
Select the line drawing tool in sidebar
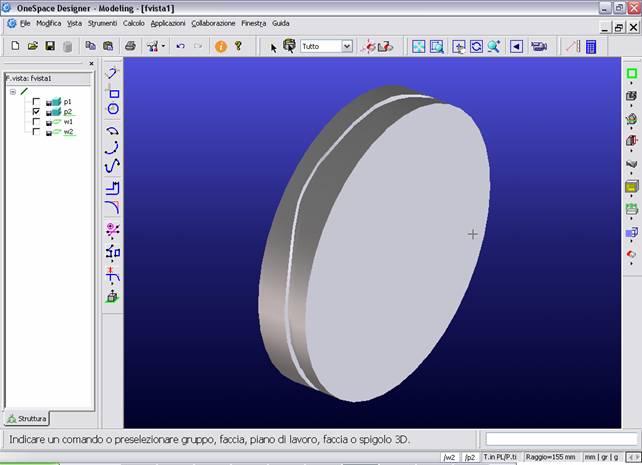click(112, 73)
